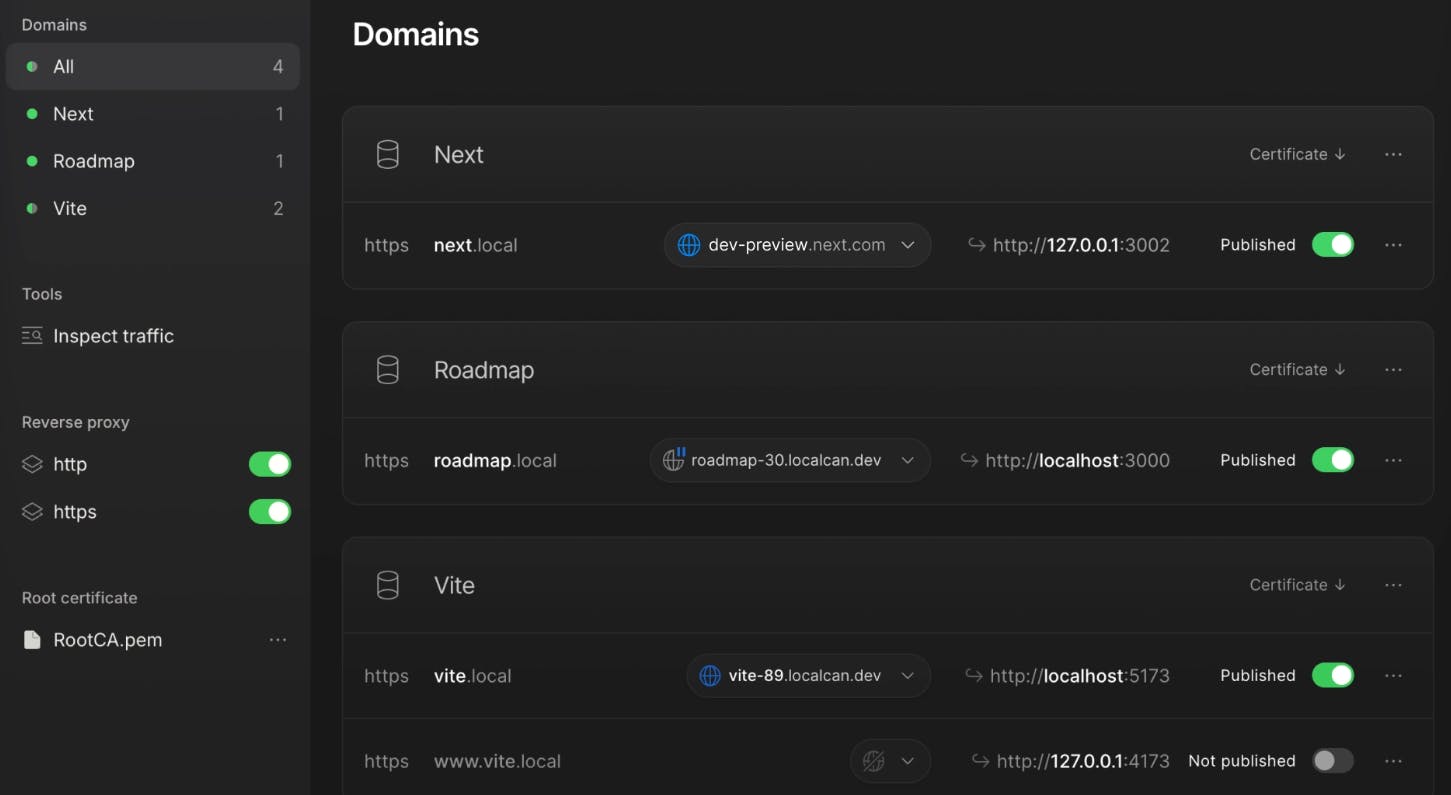
Task: Click globe icon beside vite-89.localcan.dev
Action: [x=710, y=676]
